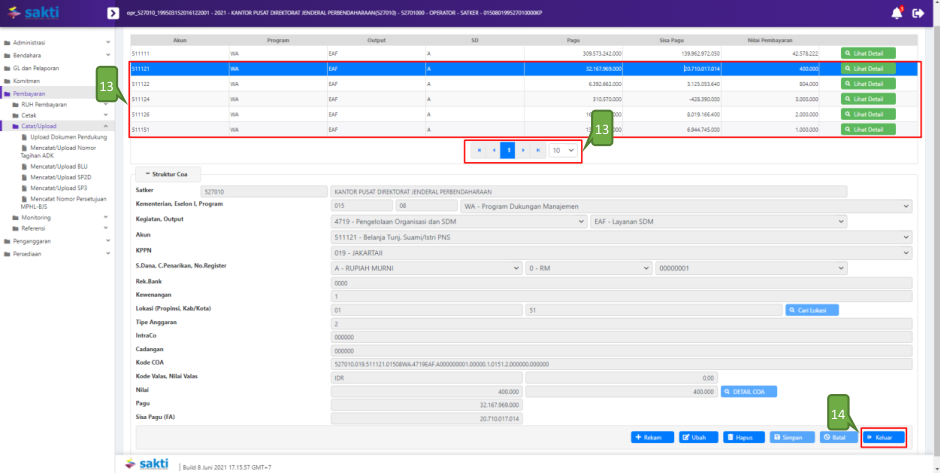Go to the previous page arrow

pyautogui.click(x=494, y=150)
